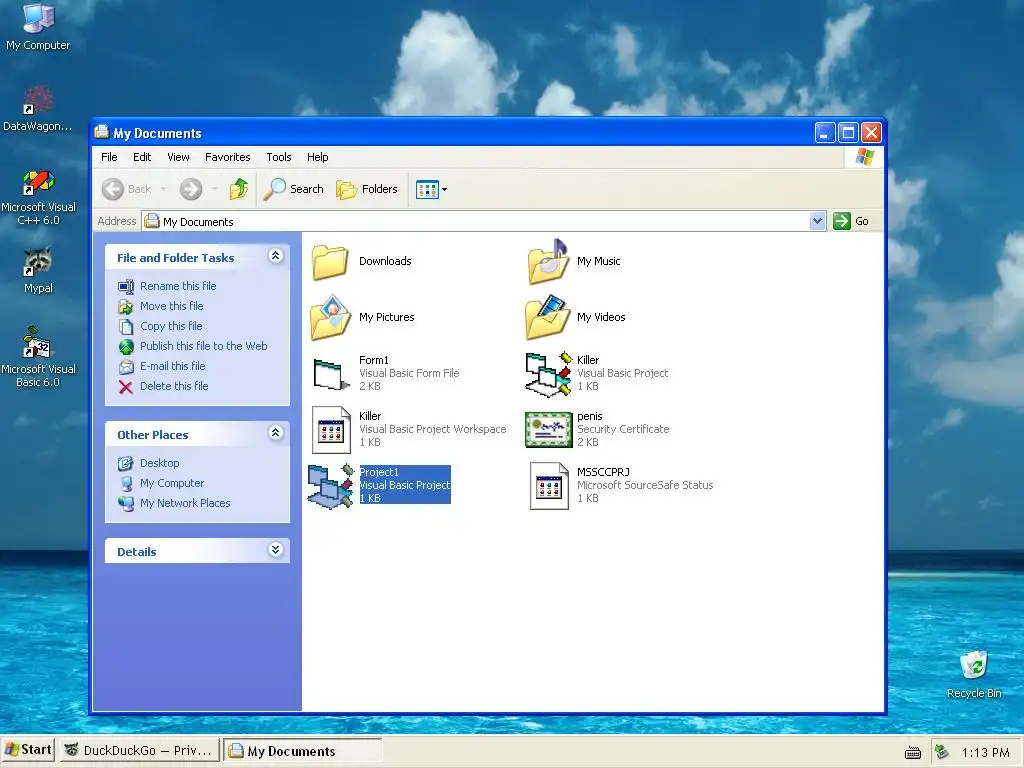This screenshot has height=768, width=1024.
Task: Toggle the Folders pane button
Action: 367,189
